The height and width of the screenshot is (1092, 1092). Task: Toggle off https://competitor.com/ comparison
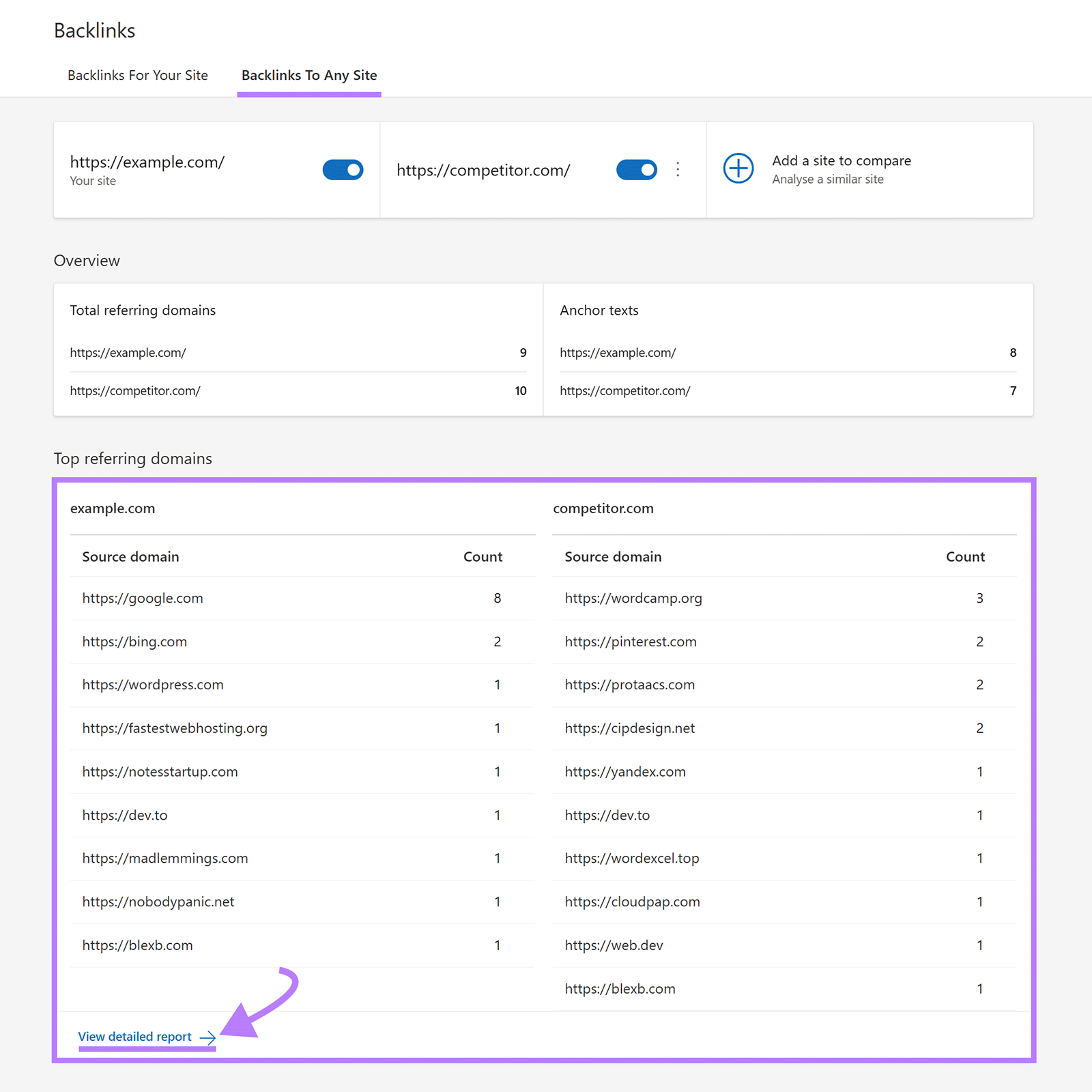[636, 169]
